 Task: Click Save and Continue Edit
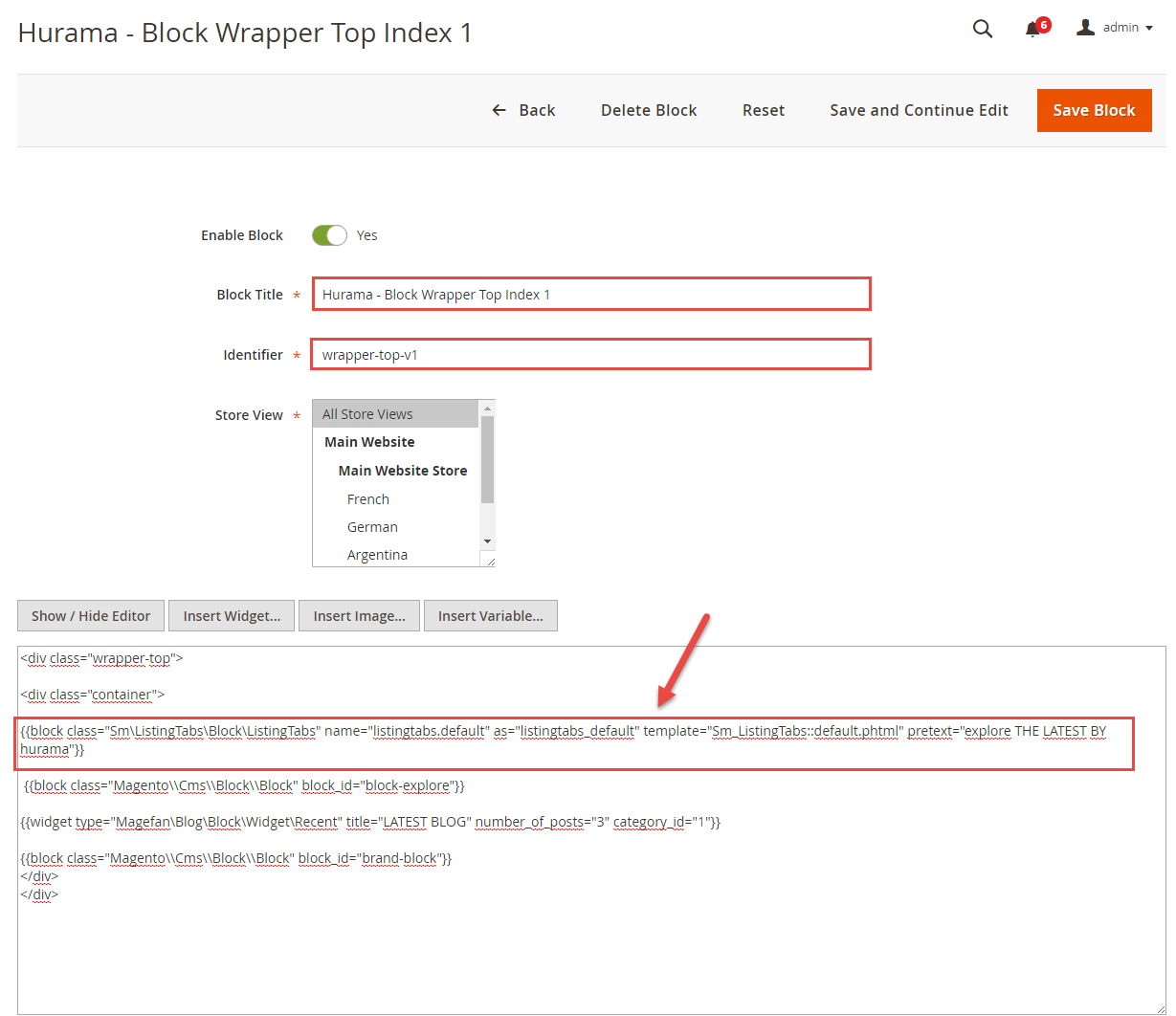(919, 110)
